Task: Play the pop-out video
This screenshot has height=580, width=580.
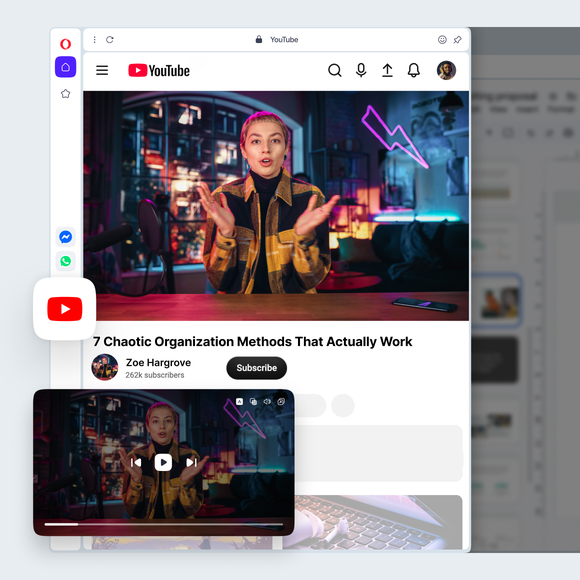Action: click(x=163, y=462)
